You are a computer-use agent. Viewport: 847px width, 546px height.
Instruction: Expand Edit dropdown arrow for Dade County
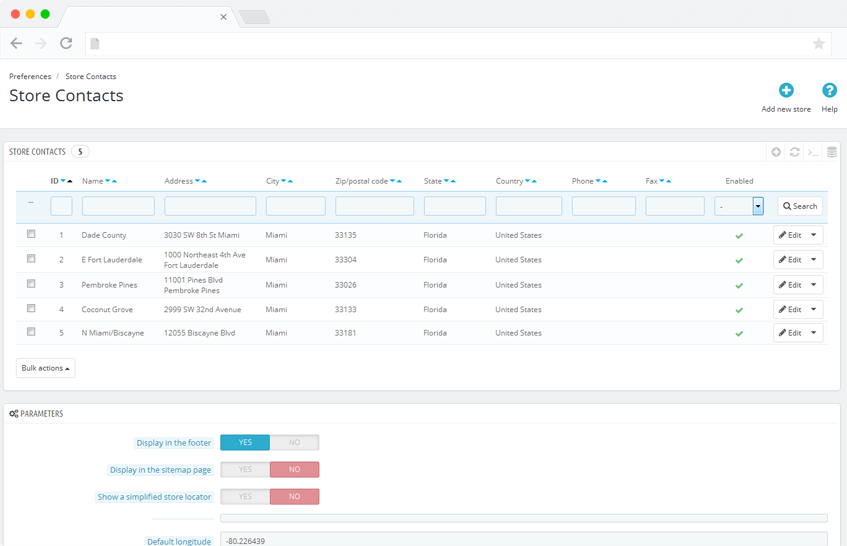(x=814, y=235)
